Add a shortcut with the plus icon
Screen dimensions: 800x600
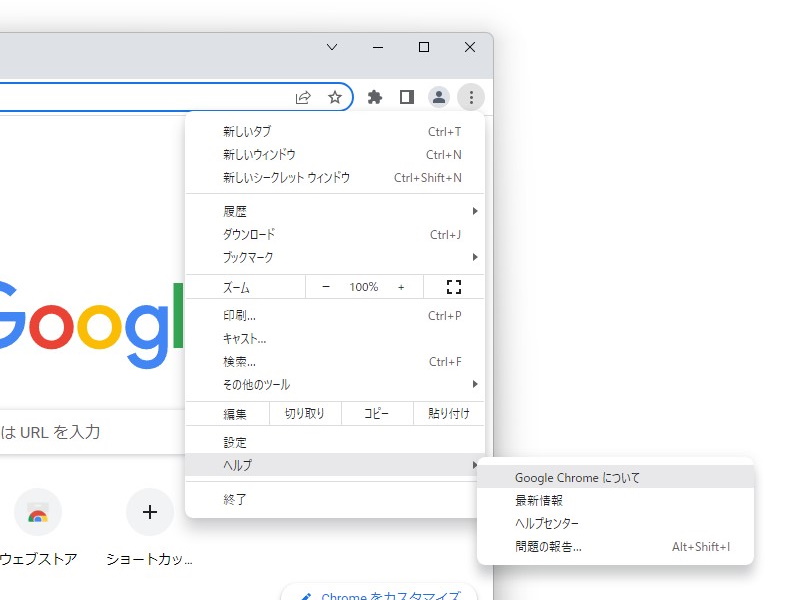[x=149, y=512]
